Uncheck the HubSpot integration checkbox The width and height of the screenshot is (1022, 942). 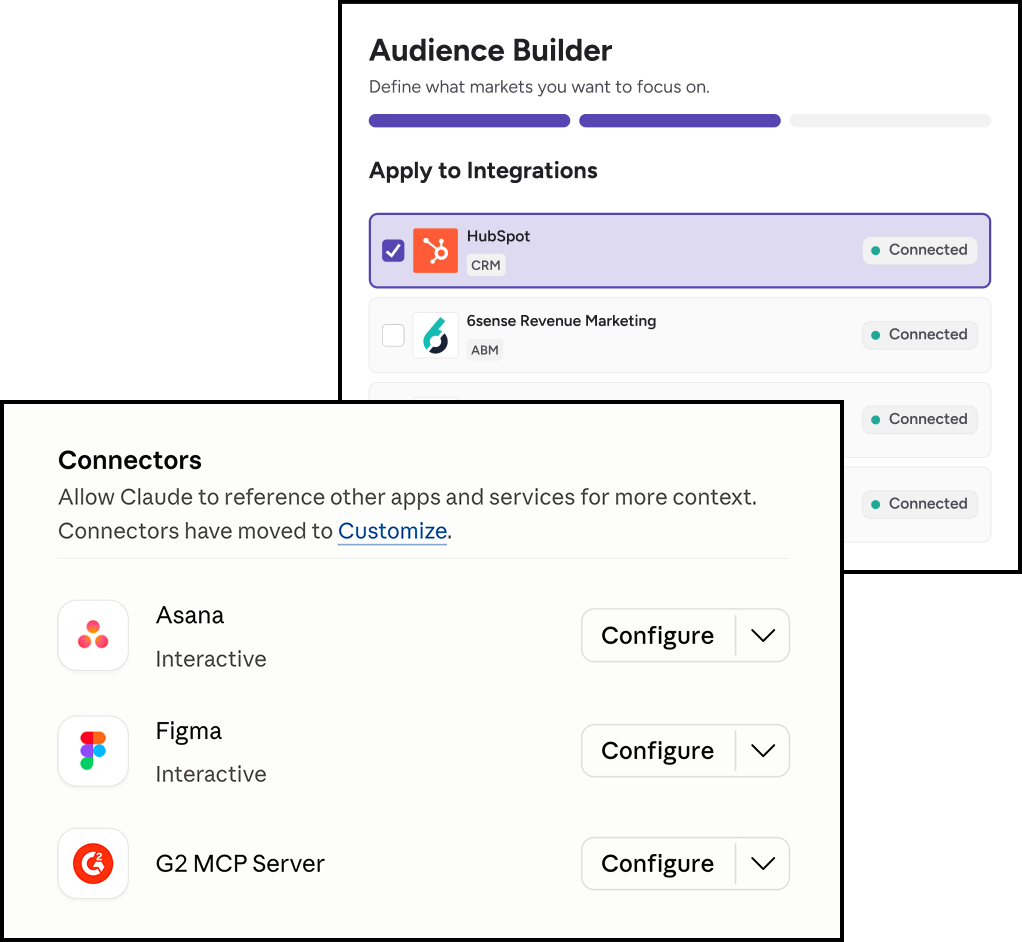[393, 250]
